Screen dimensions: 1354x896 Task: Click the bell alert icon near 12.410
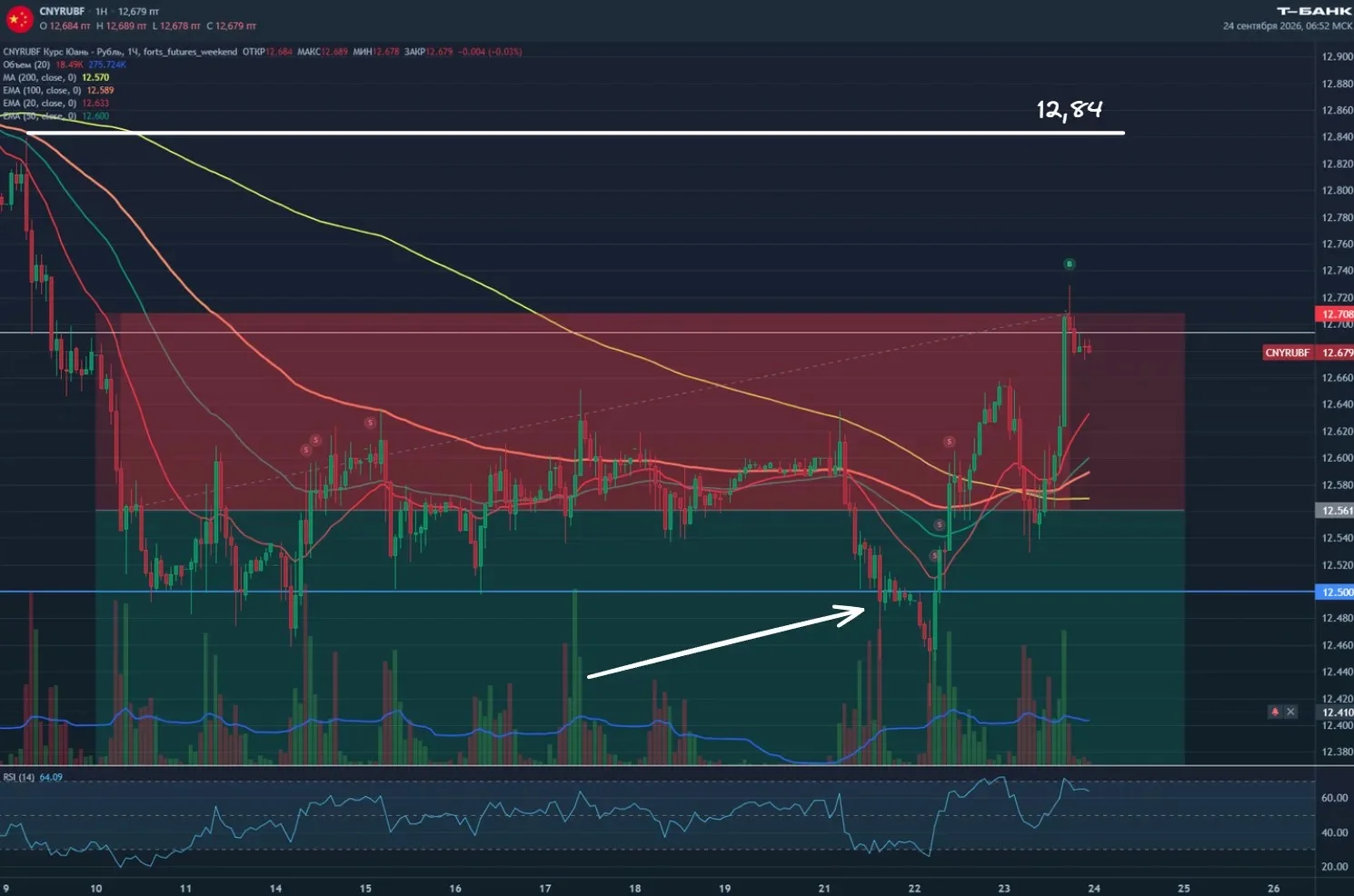tap(1275, 712)
